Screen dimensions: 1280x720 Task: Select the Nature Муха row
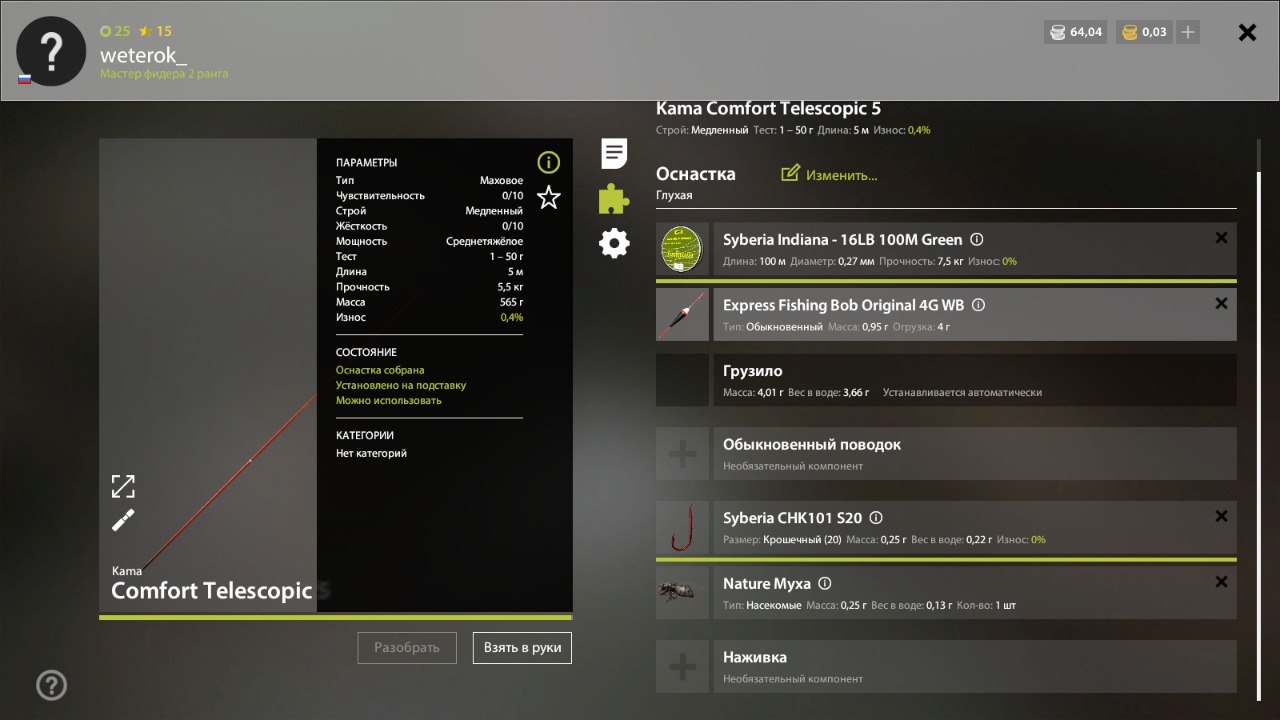click(x=975, y=592)
